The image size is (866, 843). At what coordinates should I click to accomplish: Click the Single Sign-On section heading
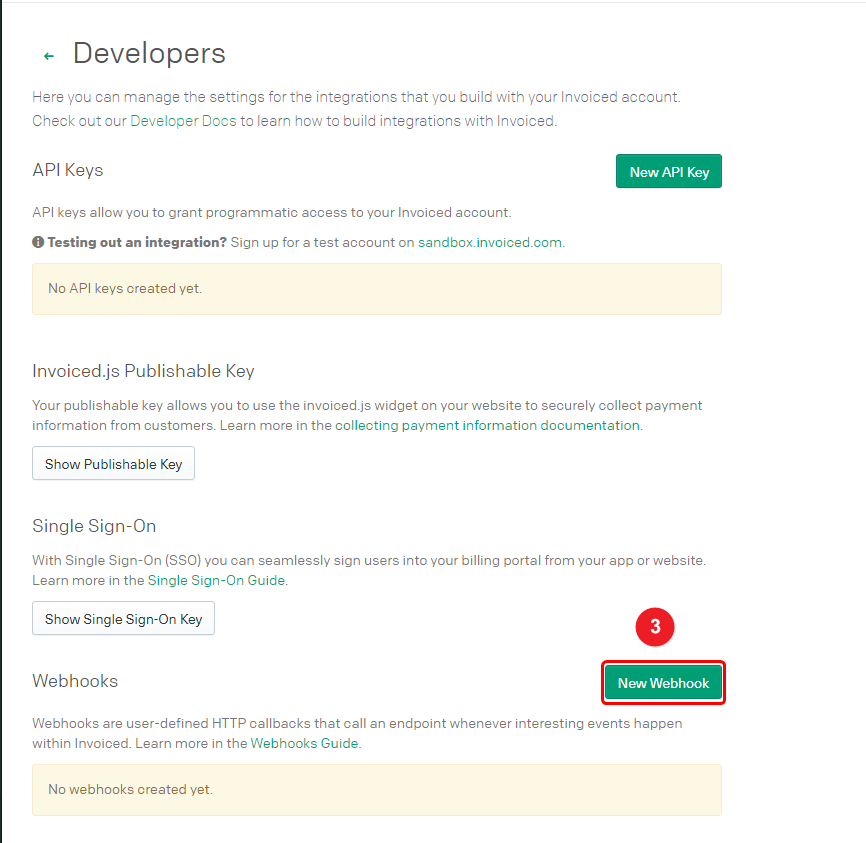pyautogui.click(x=94, y=526)
